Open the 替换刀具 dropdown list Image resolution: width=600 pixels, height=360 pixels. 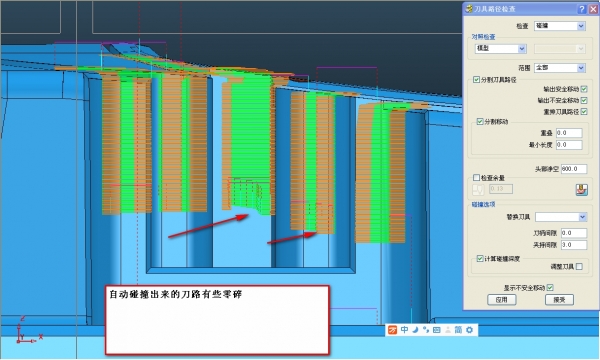pos(561,217)
